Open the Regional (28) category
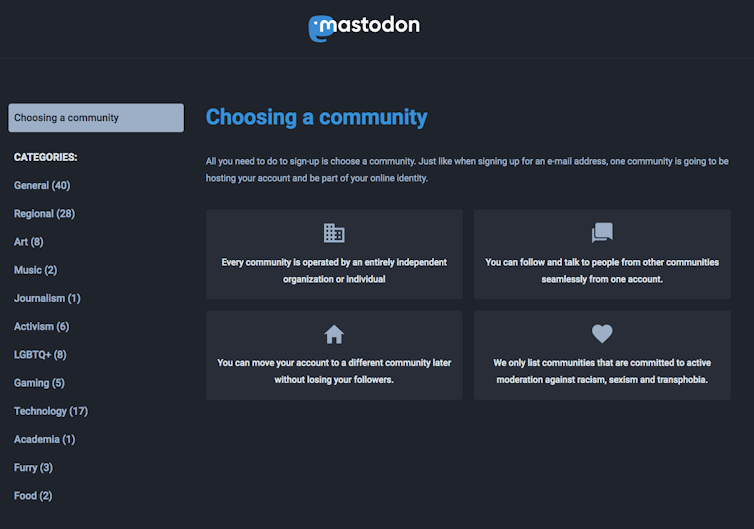The image size is (754, 529). click(44, 214)
